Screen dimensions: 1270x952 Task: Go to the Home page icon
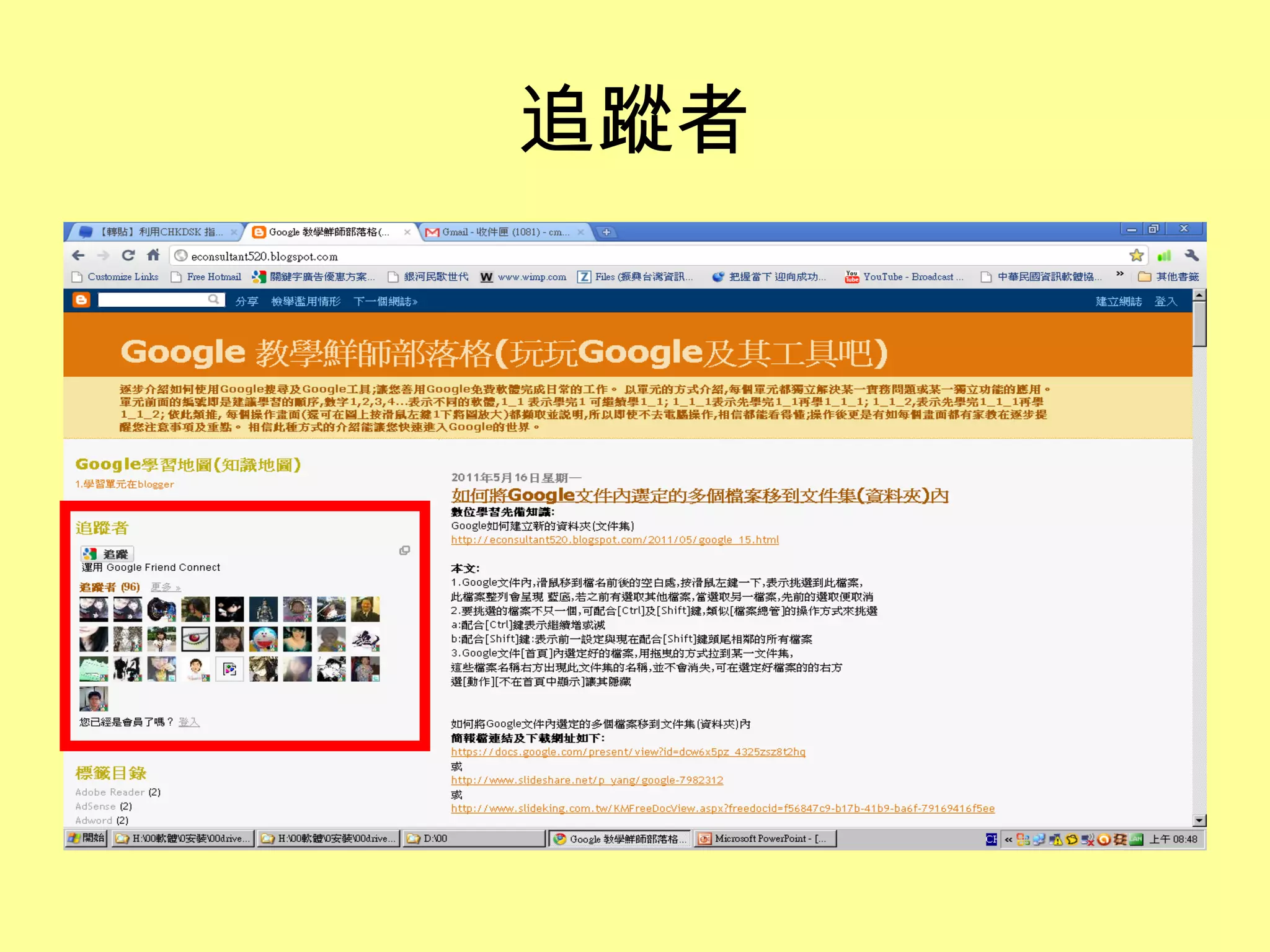point(154,255)
